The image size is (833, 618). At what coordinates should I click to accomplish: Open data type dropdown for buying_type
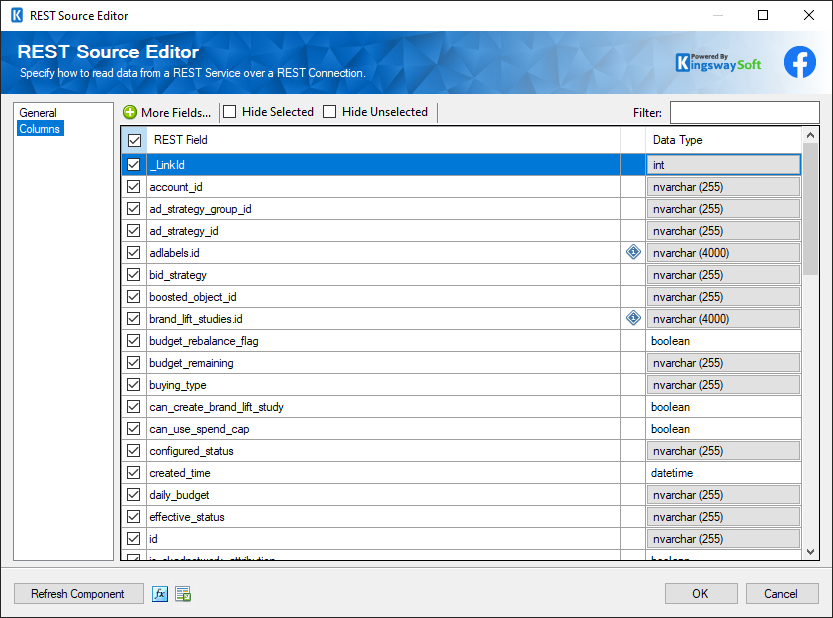coord(723,385)
